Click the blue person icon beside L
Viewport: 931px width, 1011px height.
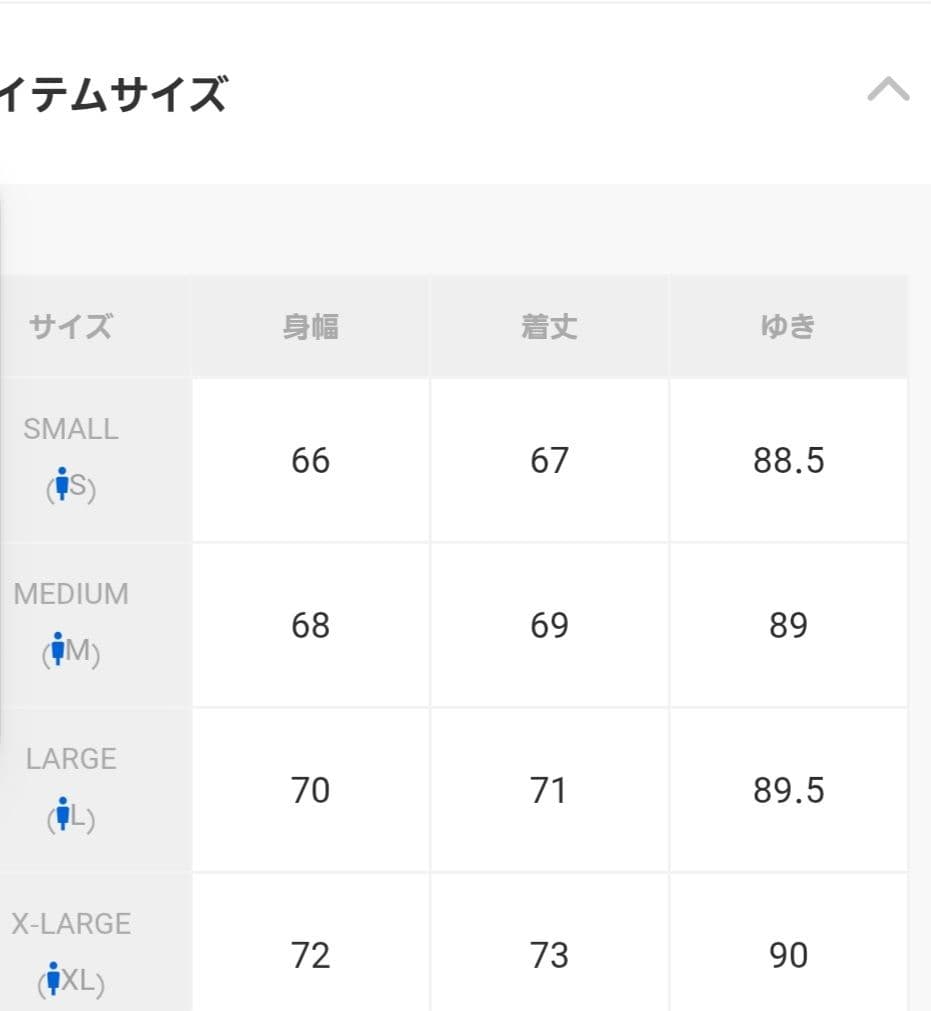click(63, 814)
